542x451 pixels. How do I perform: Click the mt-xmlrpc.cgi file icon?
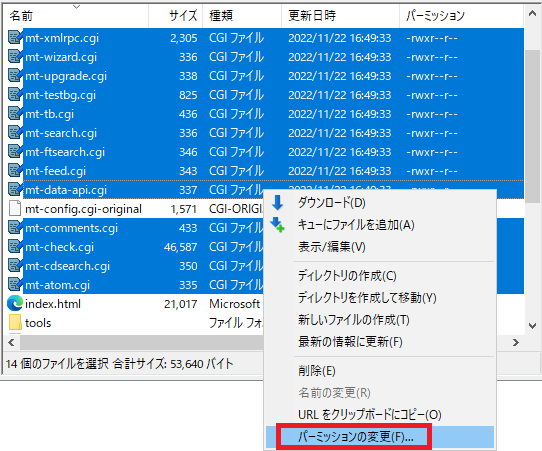(x=15, y=37)
